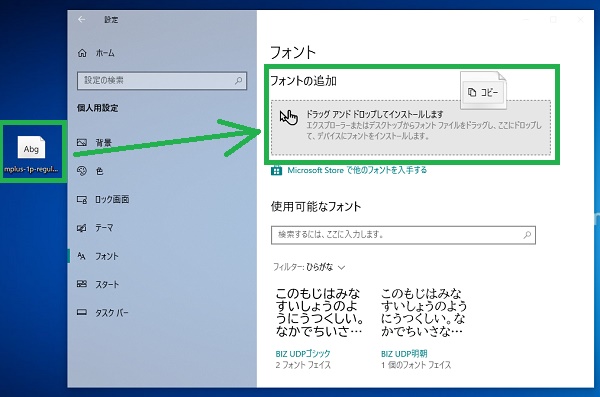
Task: Expand the フィルター: ひらがな dropdown
Action: [x=309, y=267]
